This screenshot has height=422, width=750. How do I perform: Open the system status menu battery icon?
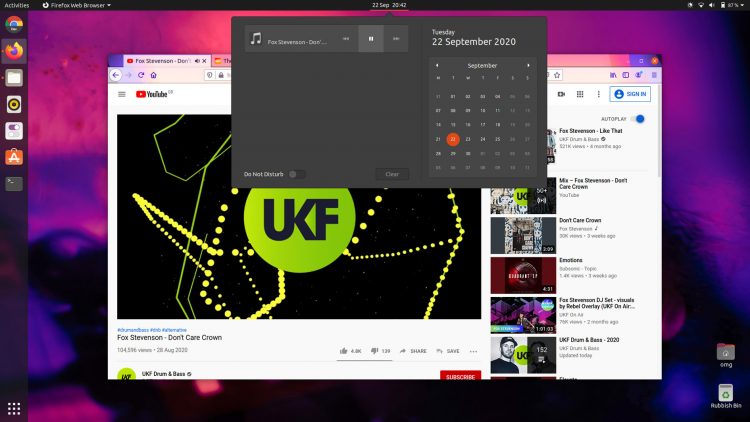click(723, 5)
